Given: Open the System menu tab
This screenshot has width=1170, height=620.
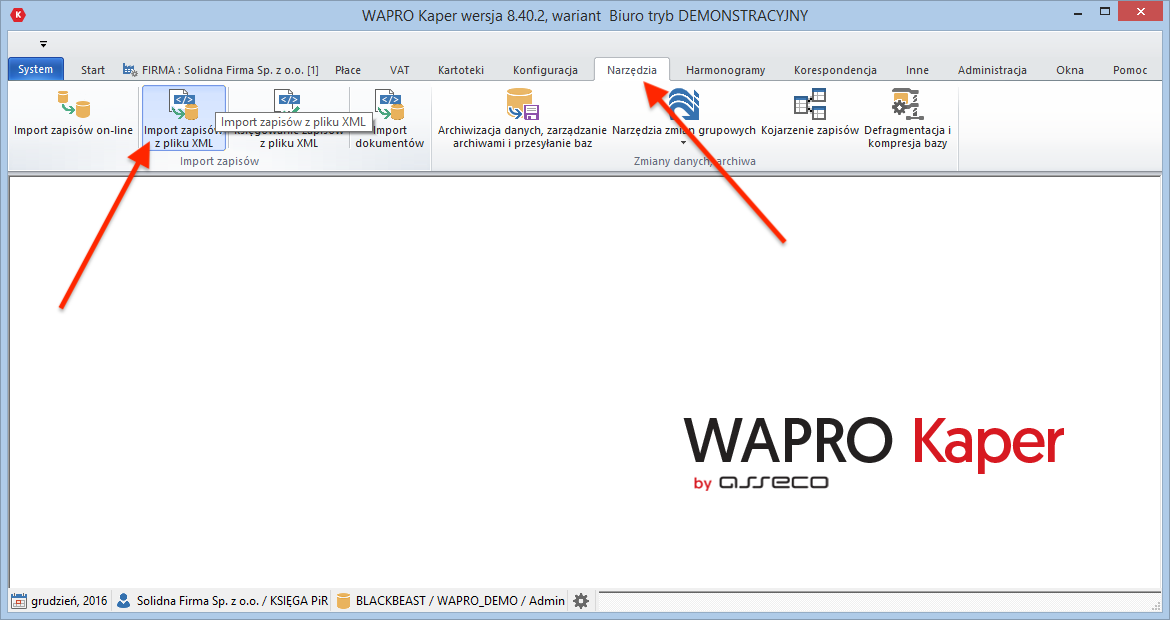Looking at the screenshot, I should pos(36,70).
